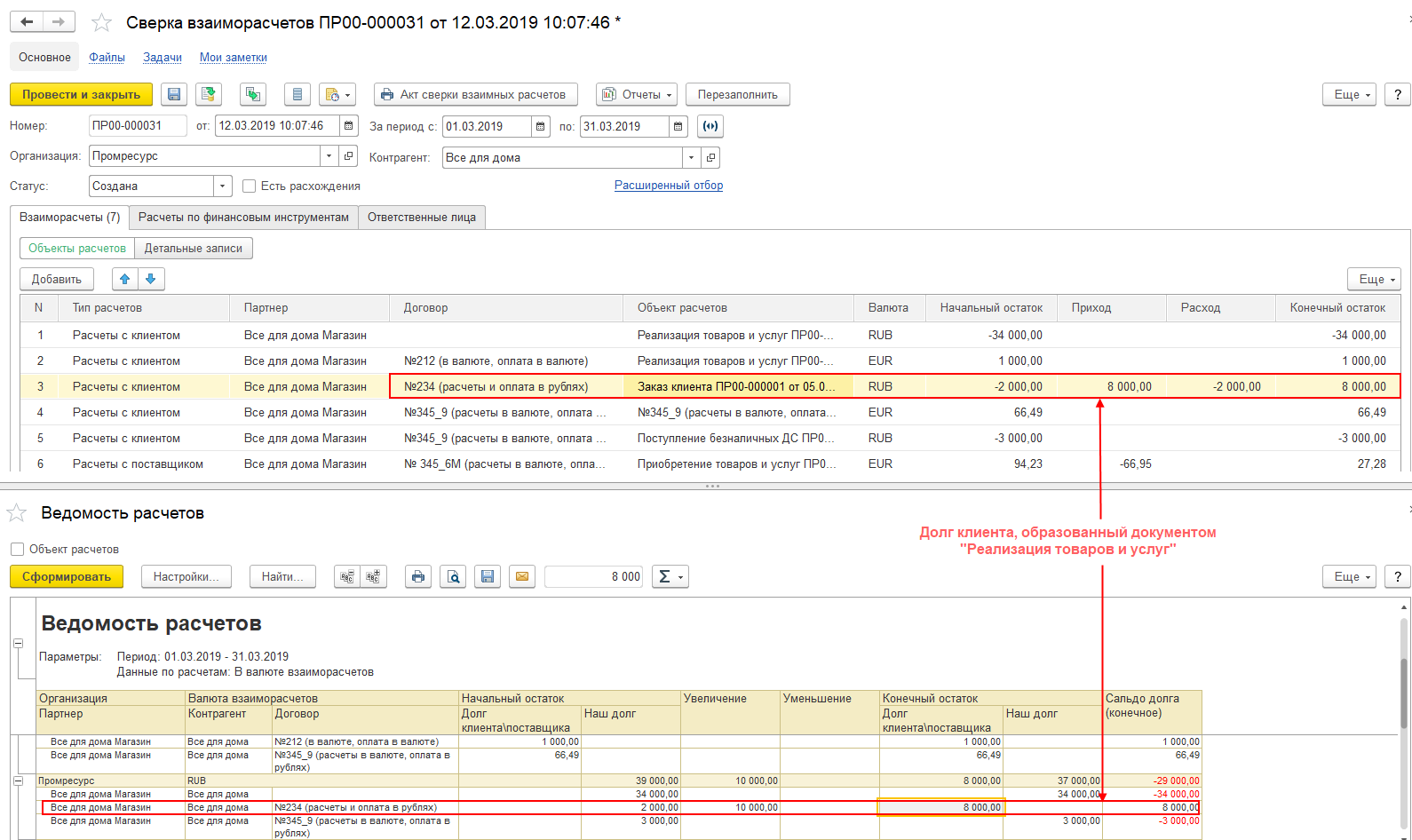1412x840 pixels.
Task: Open the Расширенный отбор link
Action: [669, 186]
